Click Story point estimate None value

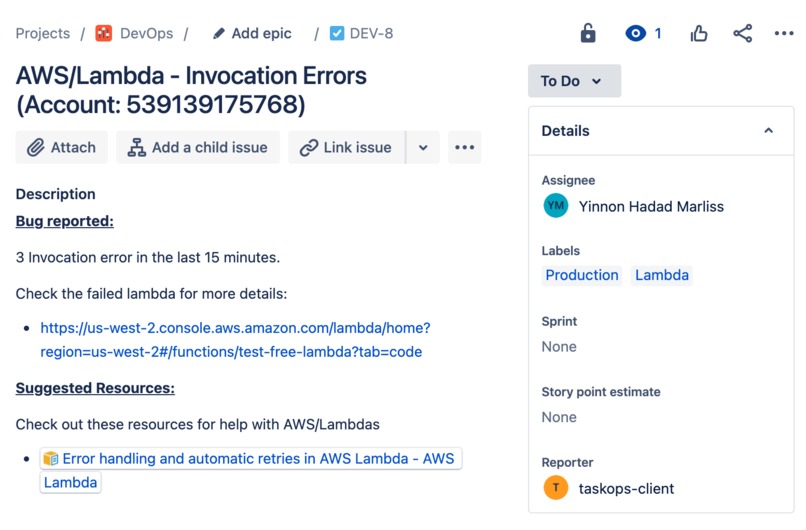click(559, 417)
